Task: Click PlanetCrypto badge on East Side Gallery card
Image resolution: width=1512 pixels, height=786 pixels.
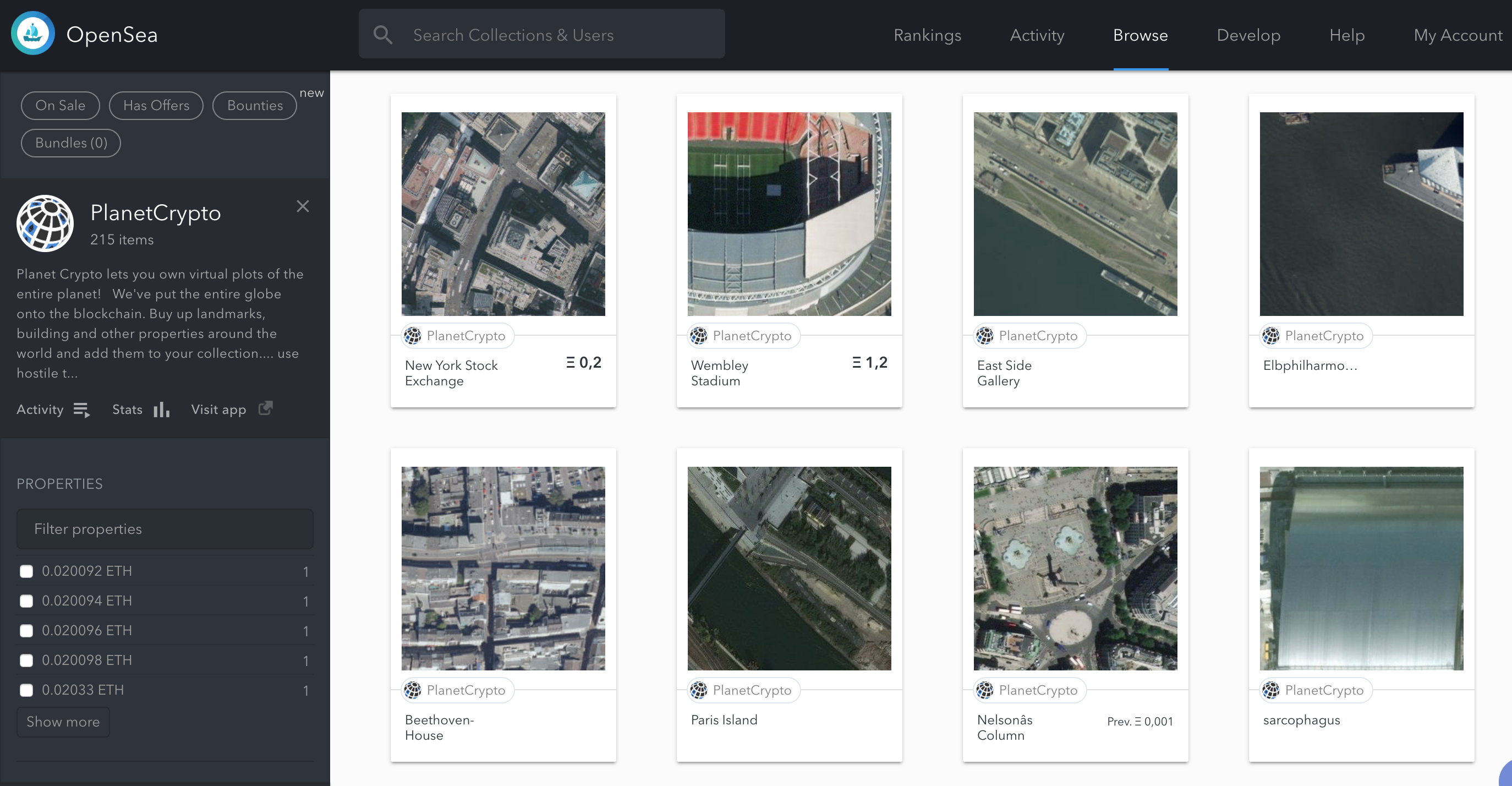Action: click(x=1029, y=336)
